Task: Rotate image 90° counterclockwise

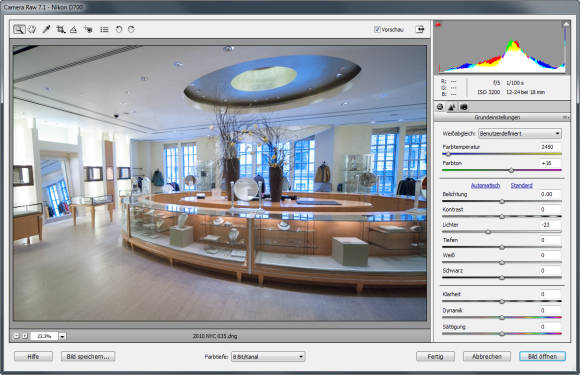Action: (119, 29)
